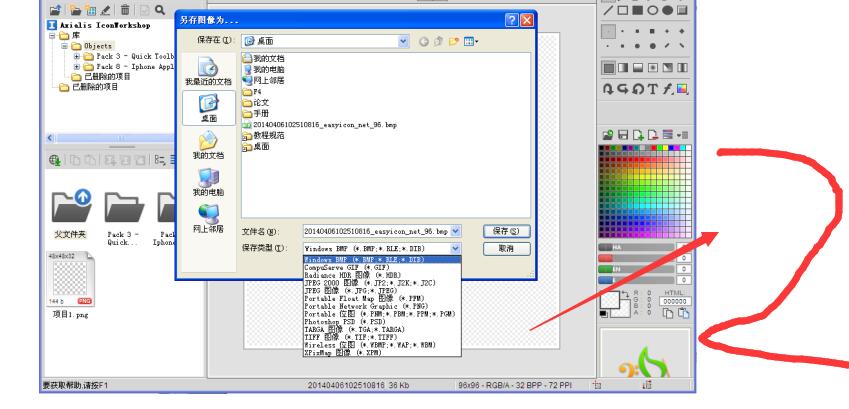This screenshot has width=849, height=409.
Task: Go to 我的文档 in places bar
Action: pyautogui.click(x=208, y=145)
